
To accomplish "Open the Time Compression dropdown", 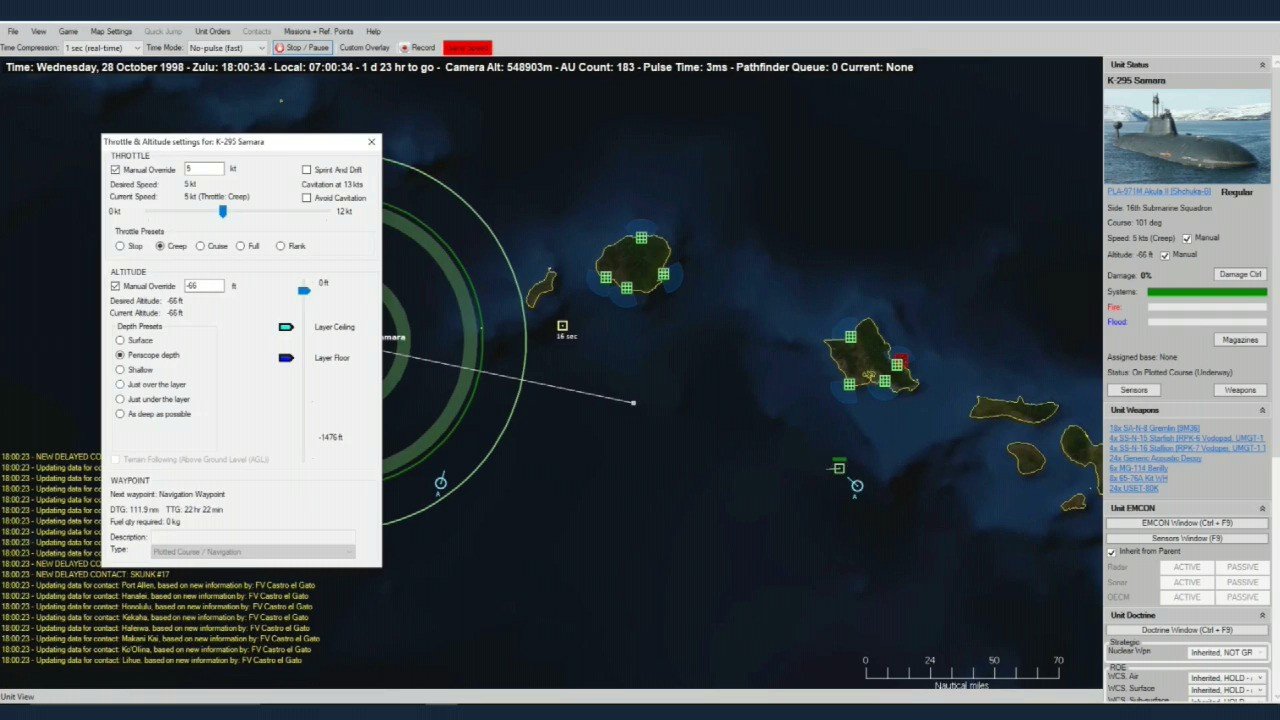I will (x=101, y=48).
